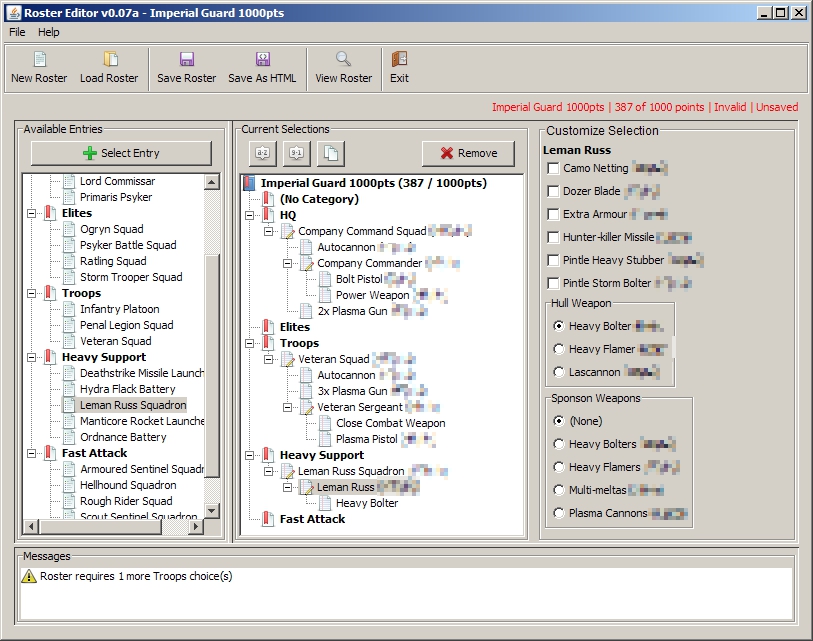
Task: Collapse Heavy Support in Available Entries
Action: [x=32, y=357]
